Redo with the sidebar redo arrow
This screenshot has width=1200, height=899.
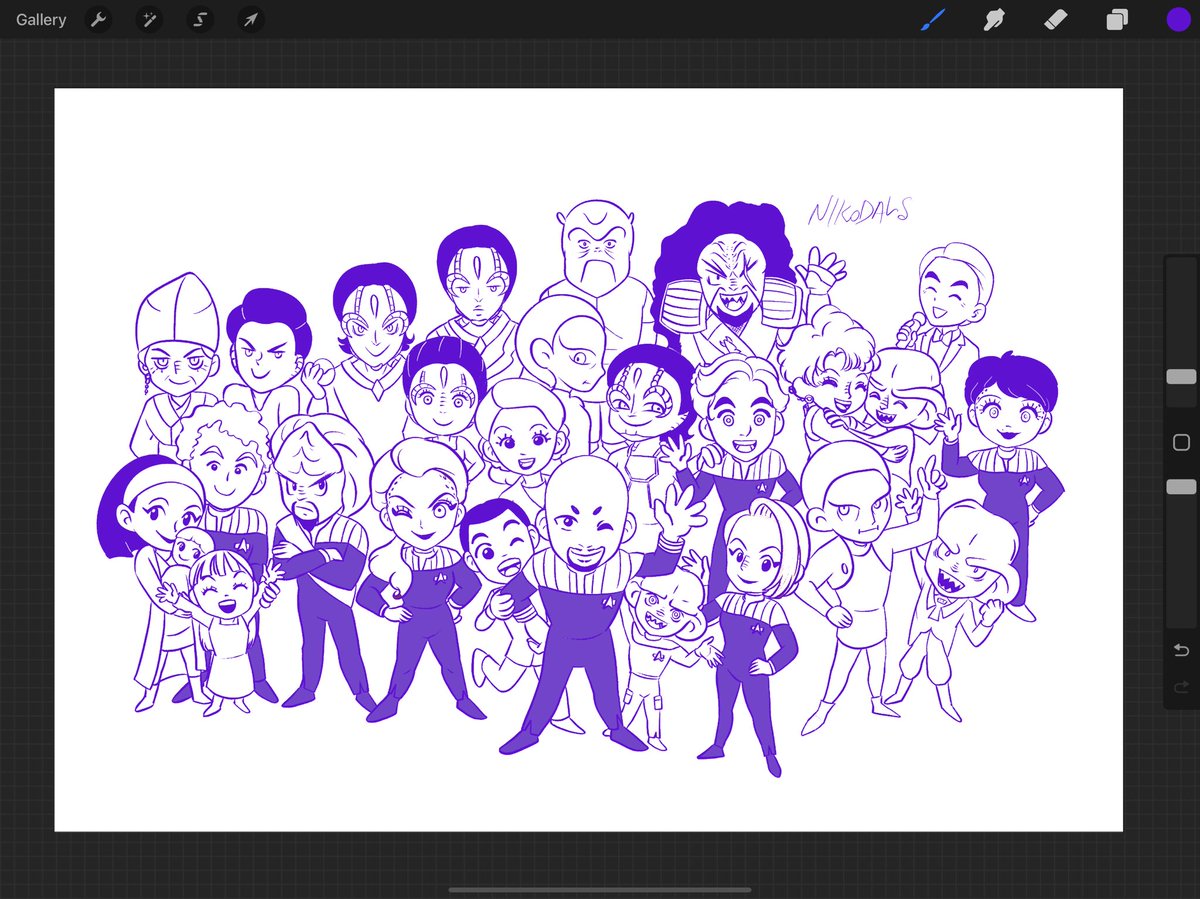coord(1181,687)
